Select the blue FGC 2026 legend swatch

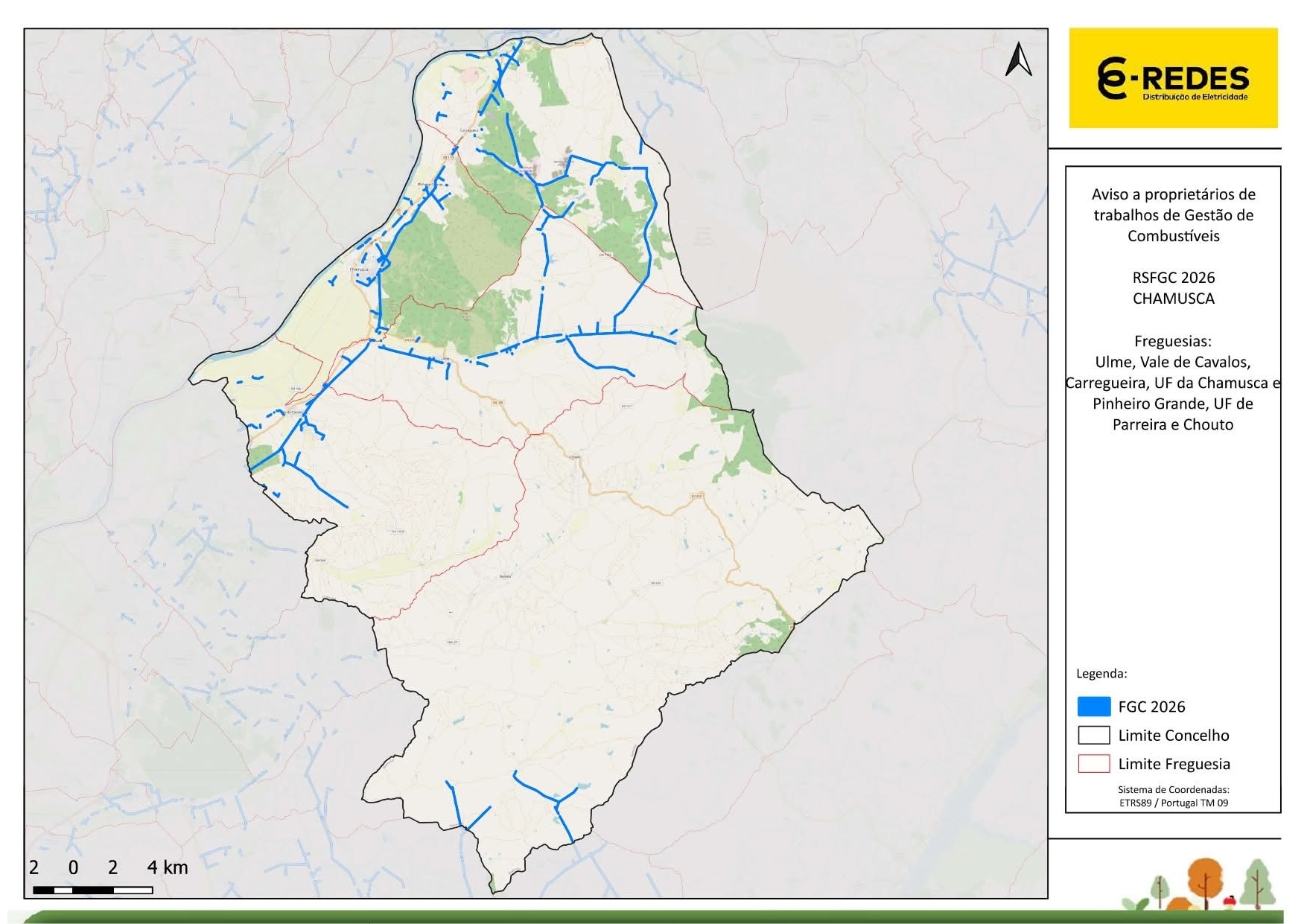click(1093, 707)
